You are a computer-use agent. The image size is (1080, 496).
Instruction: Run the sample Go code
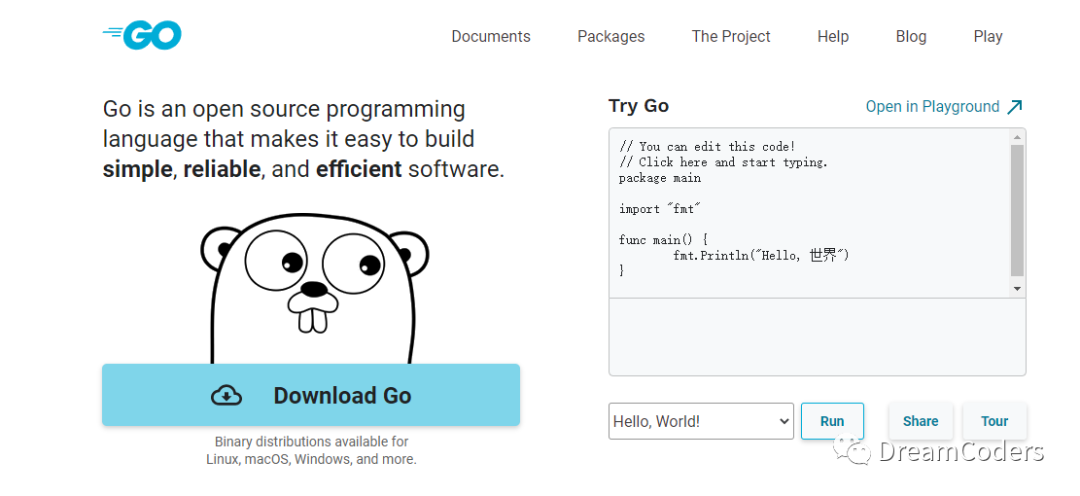pos(832,421)
